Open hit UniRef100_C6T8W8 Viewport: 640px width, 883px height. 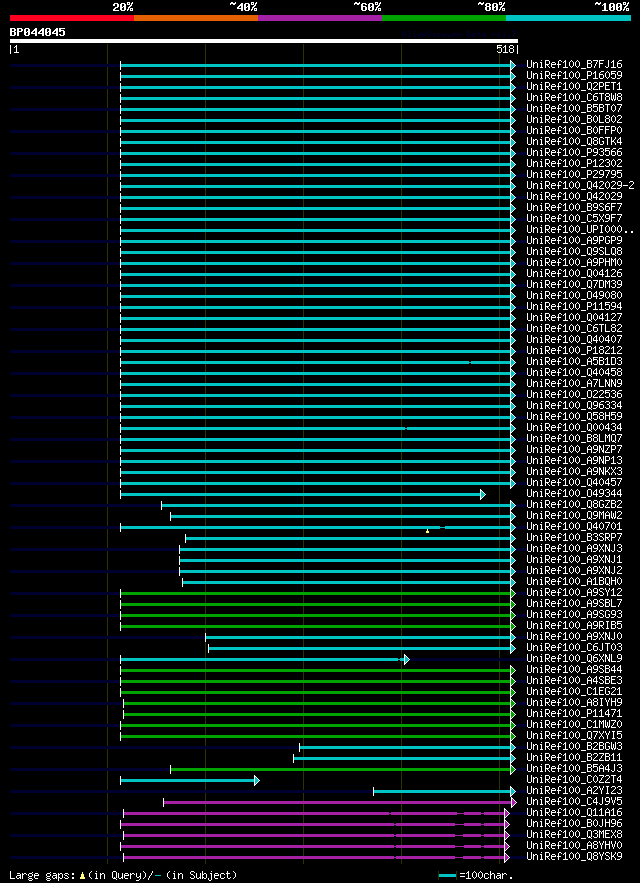574,97
